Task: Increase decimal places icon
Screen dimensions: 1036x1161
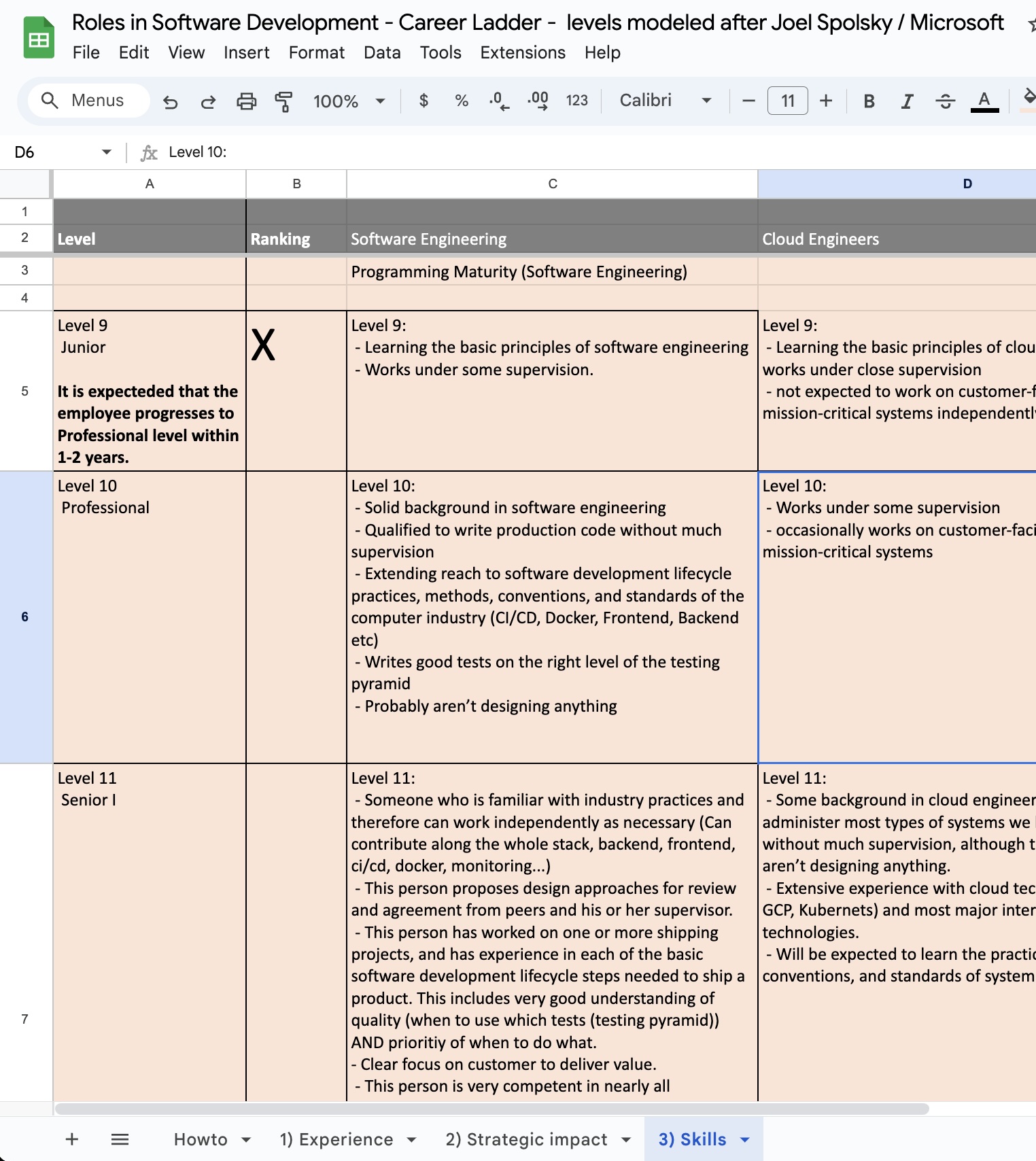Action: tap(538, 101)
